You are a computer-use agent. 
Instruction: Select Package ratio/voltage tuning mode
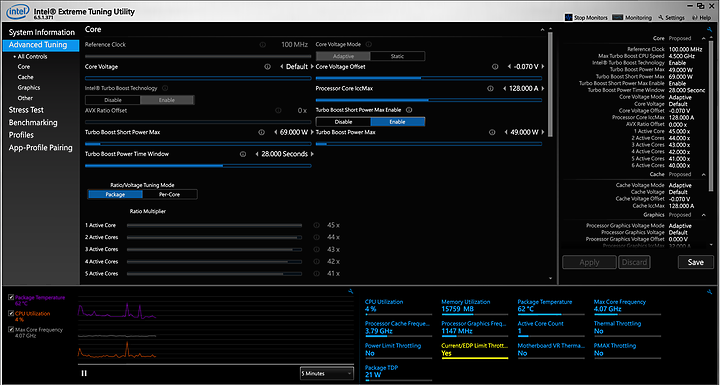115,194
